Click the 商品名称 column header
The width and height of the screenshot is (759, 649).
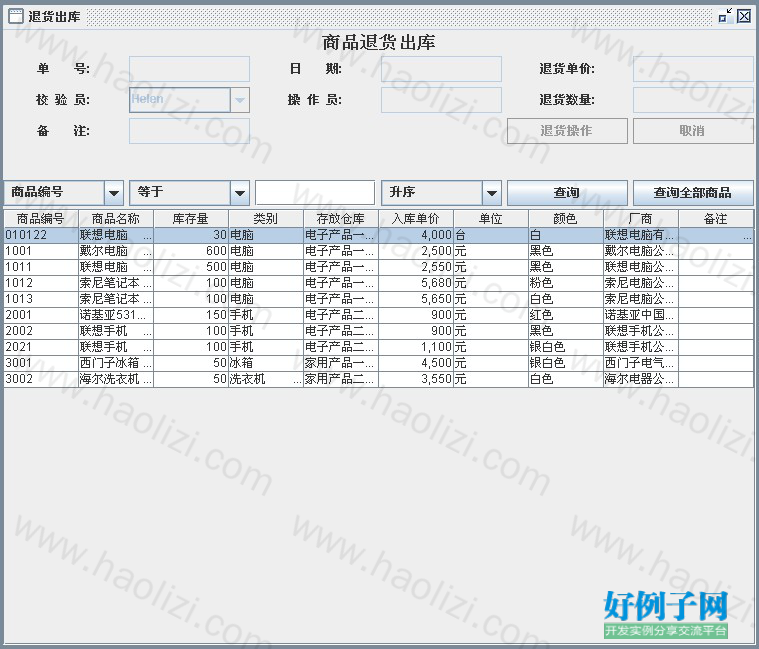click(116, 219)
